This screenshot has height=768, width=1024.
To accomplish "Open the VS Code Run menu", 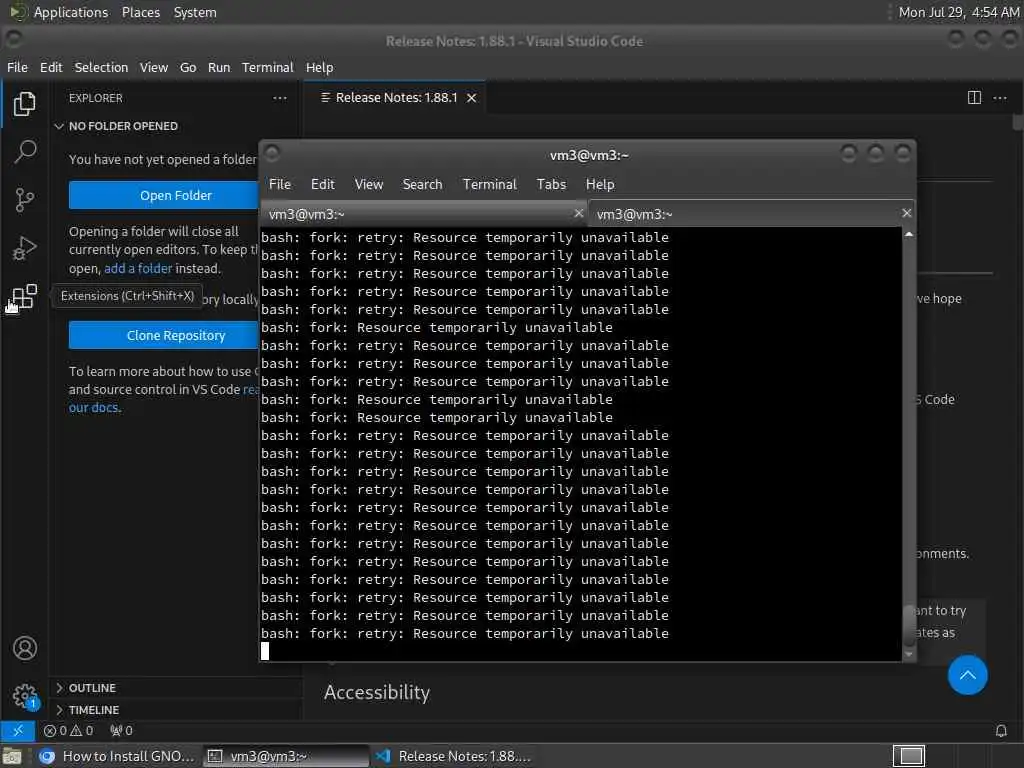I will [x=219, y=67].
